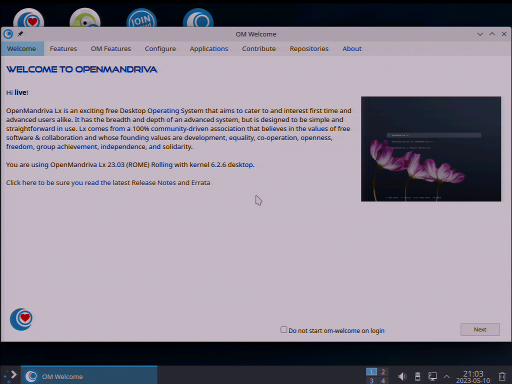Minimize the OM Welcome window
The height and width of the screenshot is (384, 512).
(480, 34)
